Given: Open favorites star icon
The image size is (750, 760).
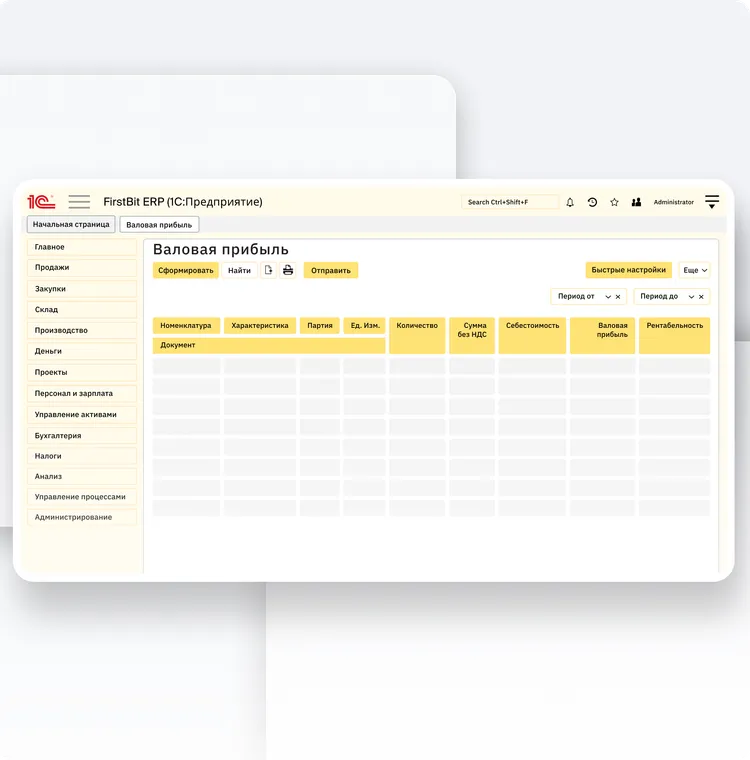Looking at the screenshot, I should (x=614, y=202).
